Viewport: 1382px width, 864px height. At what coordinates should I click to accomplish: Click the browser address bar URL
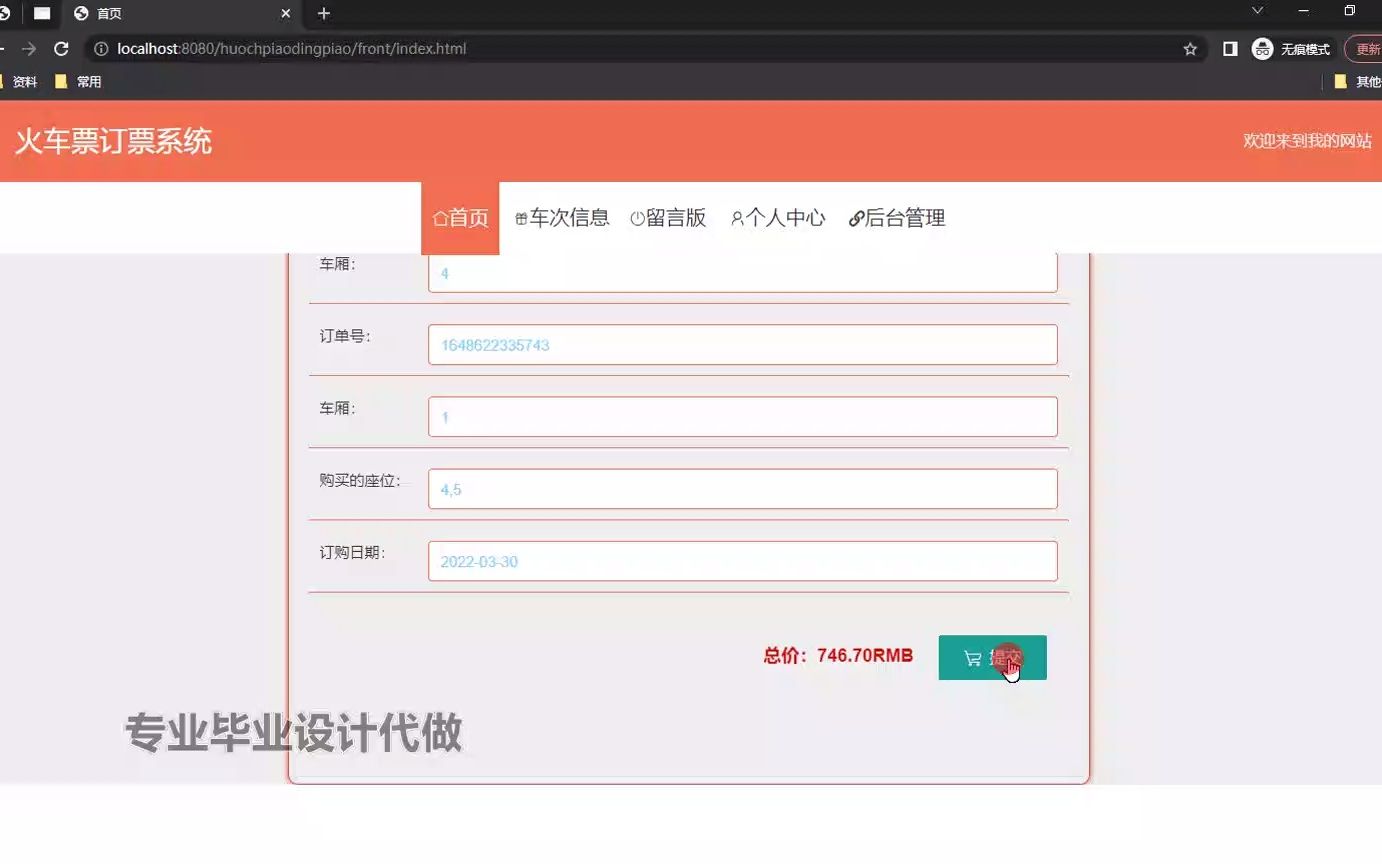point(291,49)
